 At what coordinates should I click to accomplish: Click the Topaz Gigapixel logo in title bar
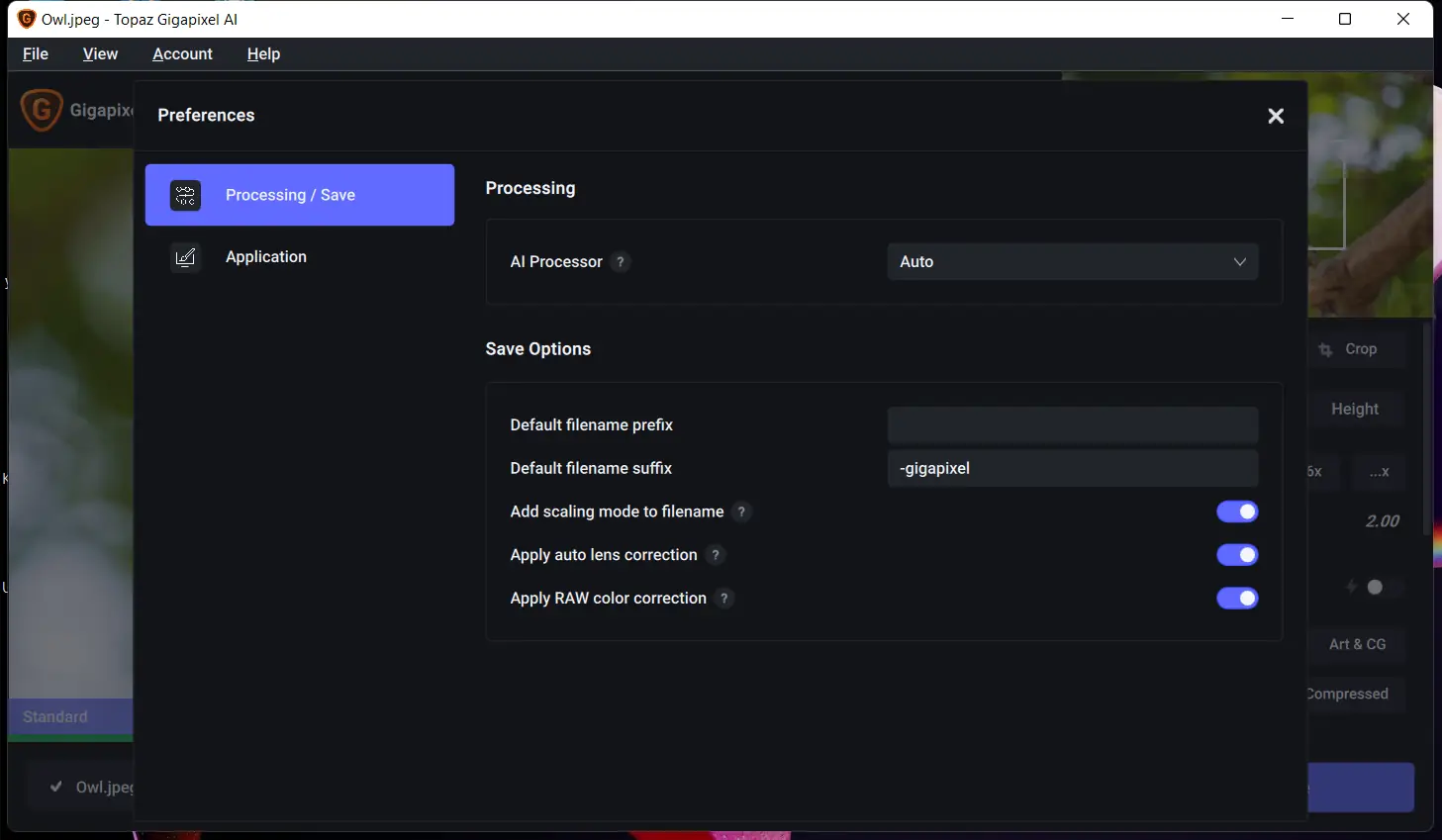pyautogui.click(x=27, y=19)
